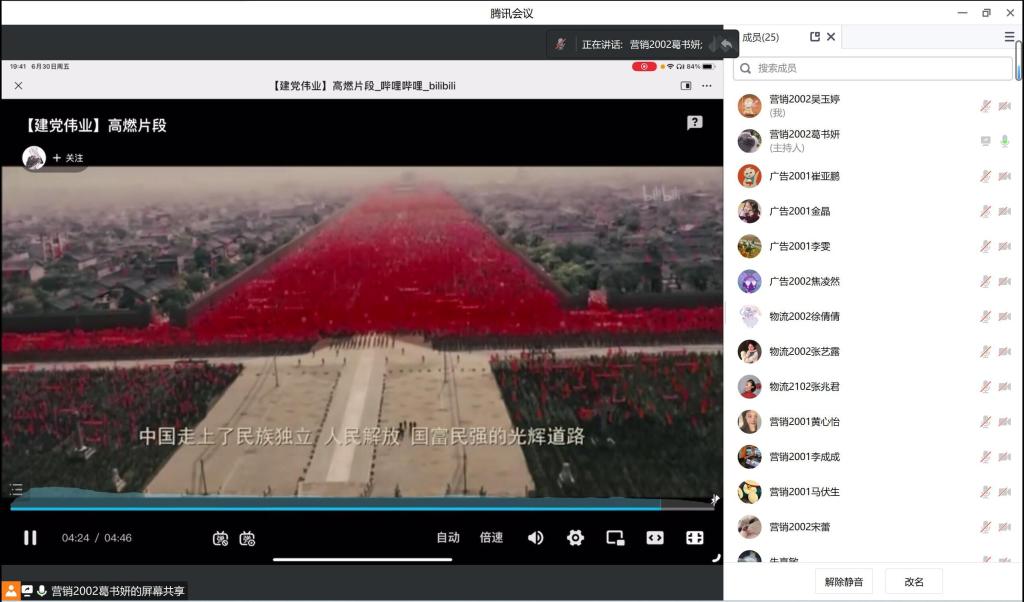Enable picture-in-picture mode icon in player
This screenshot has width=1024, height=602.
(x=615, y=538)
